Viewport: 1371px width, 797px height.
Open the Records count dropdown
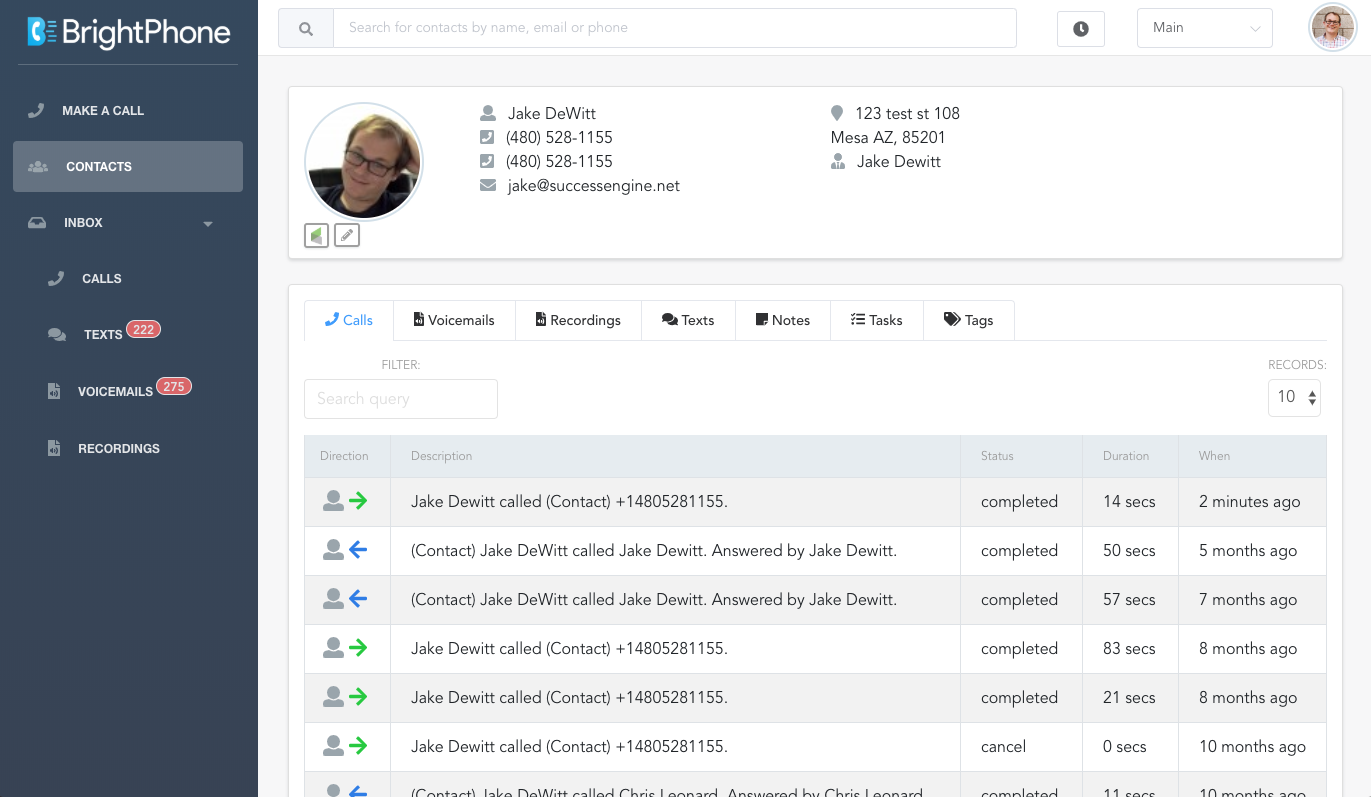click(x=1294, y=397)
